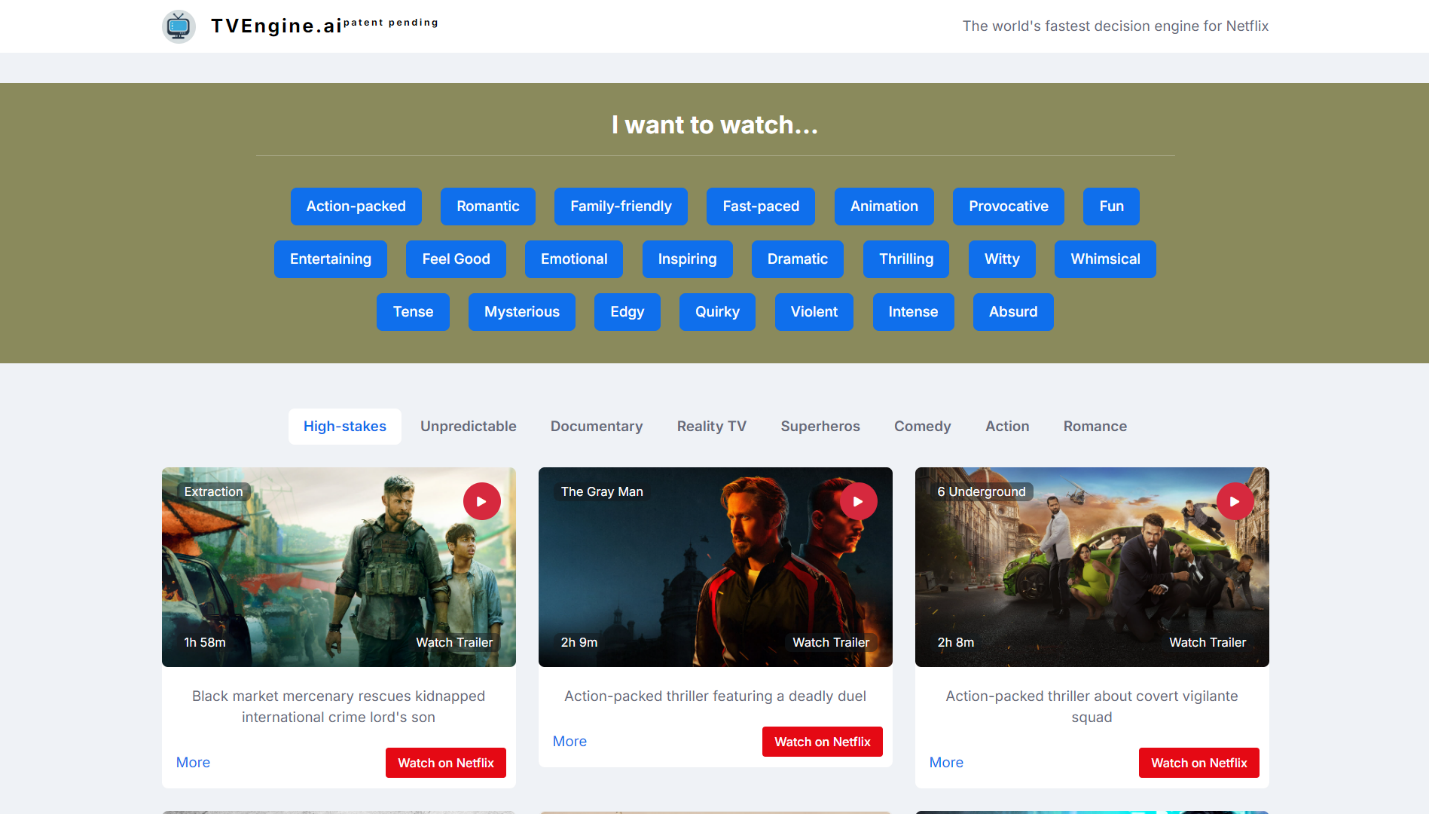Screen dimensions: 1429x814
Task: Click the covert vigilante squad description text
Action: click(x=1092, y=706)
